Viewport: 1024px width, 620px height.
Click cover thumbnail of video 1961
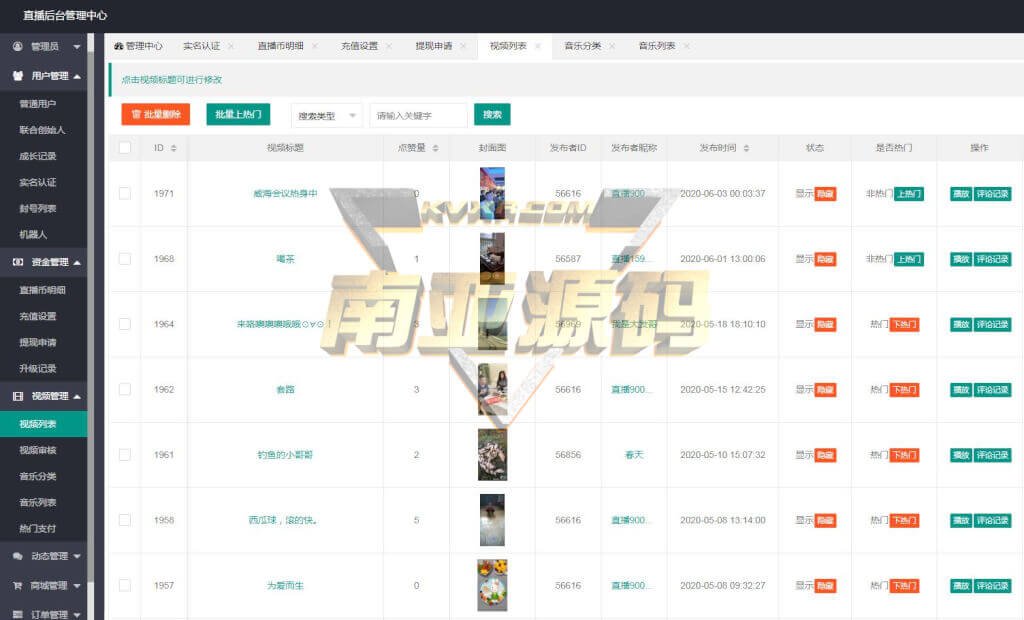[x=492, y=454]
